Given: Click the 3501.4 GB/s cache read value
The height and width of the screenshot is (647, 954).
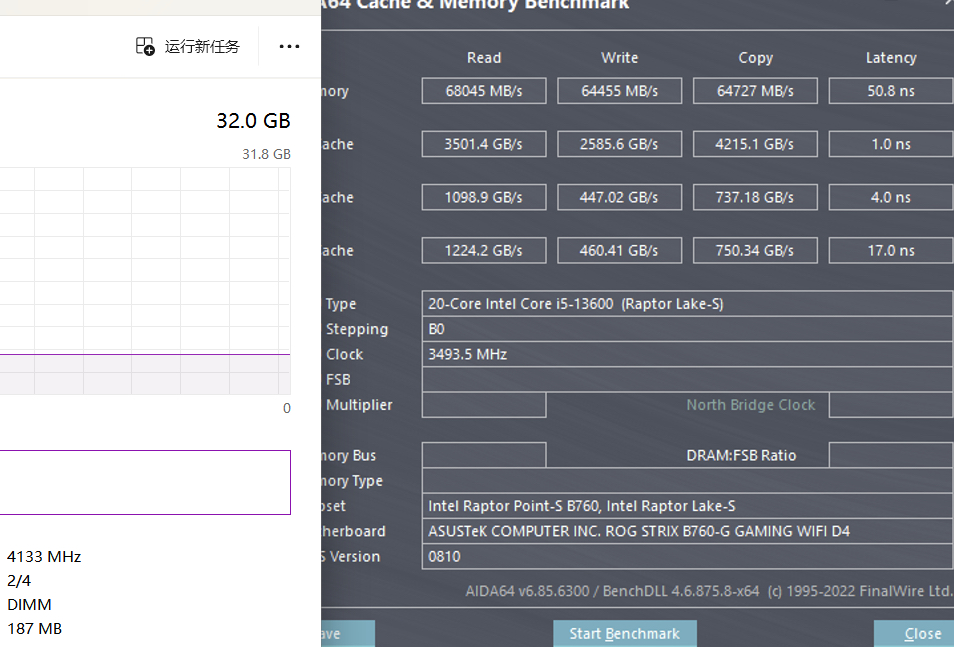Looking at the screenshot, I should (484, 144).
